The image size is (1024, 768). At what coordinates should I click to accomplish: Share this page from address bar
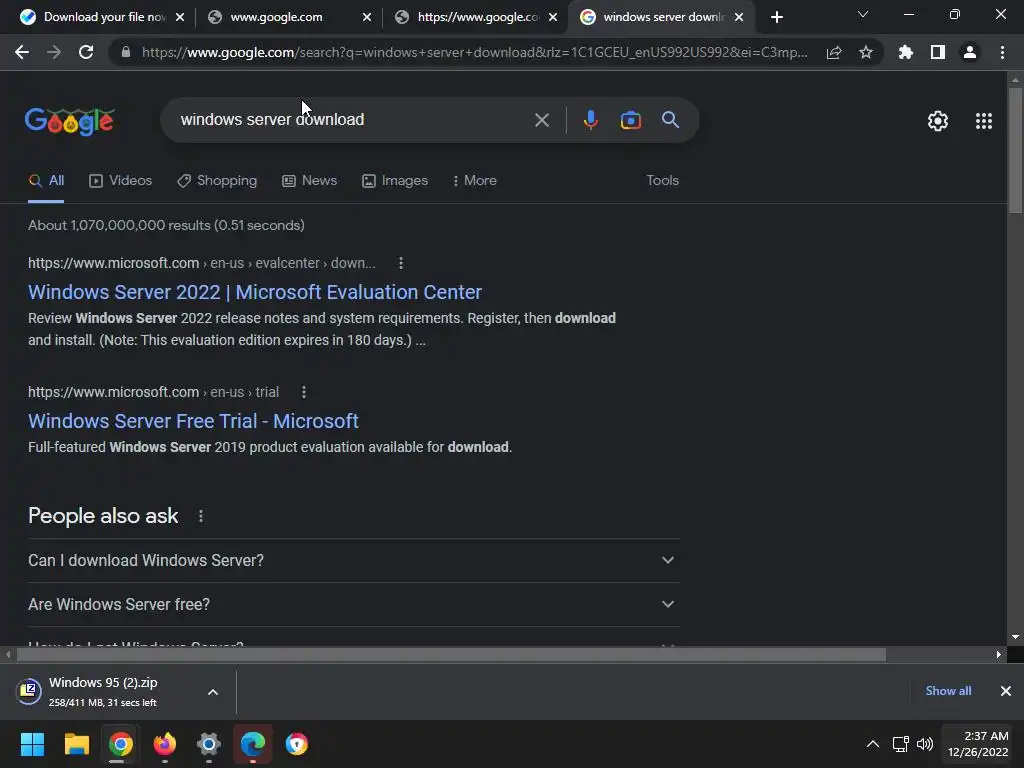pyautogui.click(x=834, y=52)
